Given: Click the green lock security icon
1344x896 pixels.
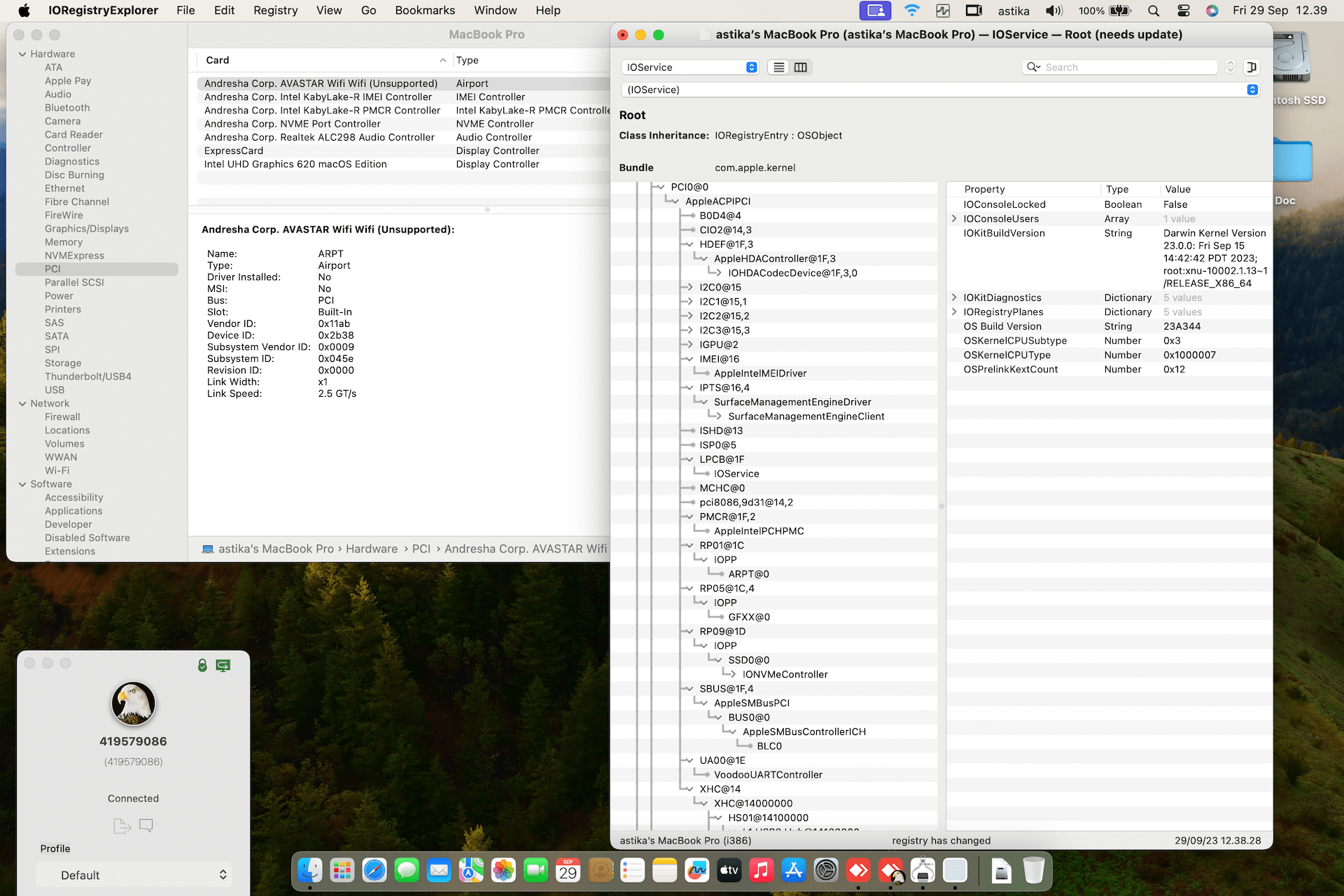Looking at the screenshot, I should pyautogui.click(x=202, y=665).
